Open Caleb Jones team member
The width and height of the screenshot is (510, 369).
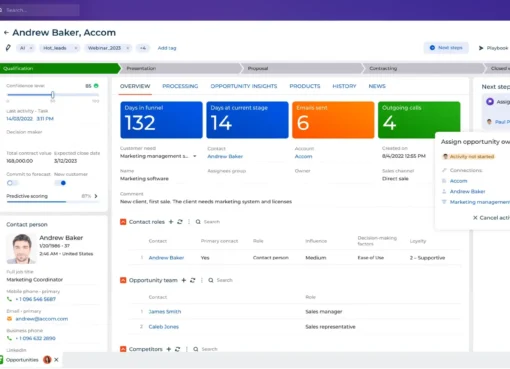[x=164, y=327]
